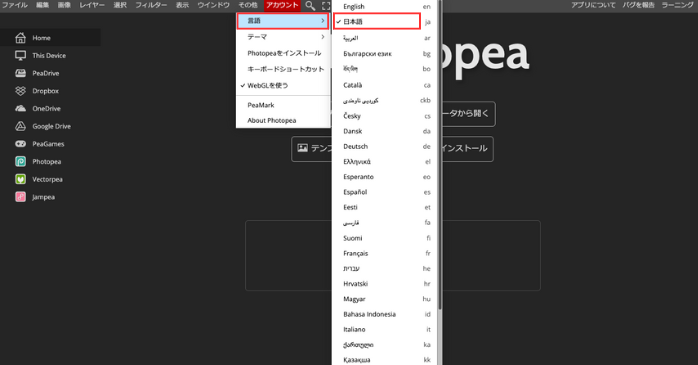Viewport: 698px width, 365px height.
Task: Select Bahasa Indonesia language
Action: 385,314
